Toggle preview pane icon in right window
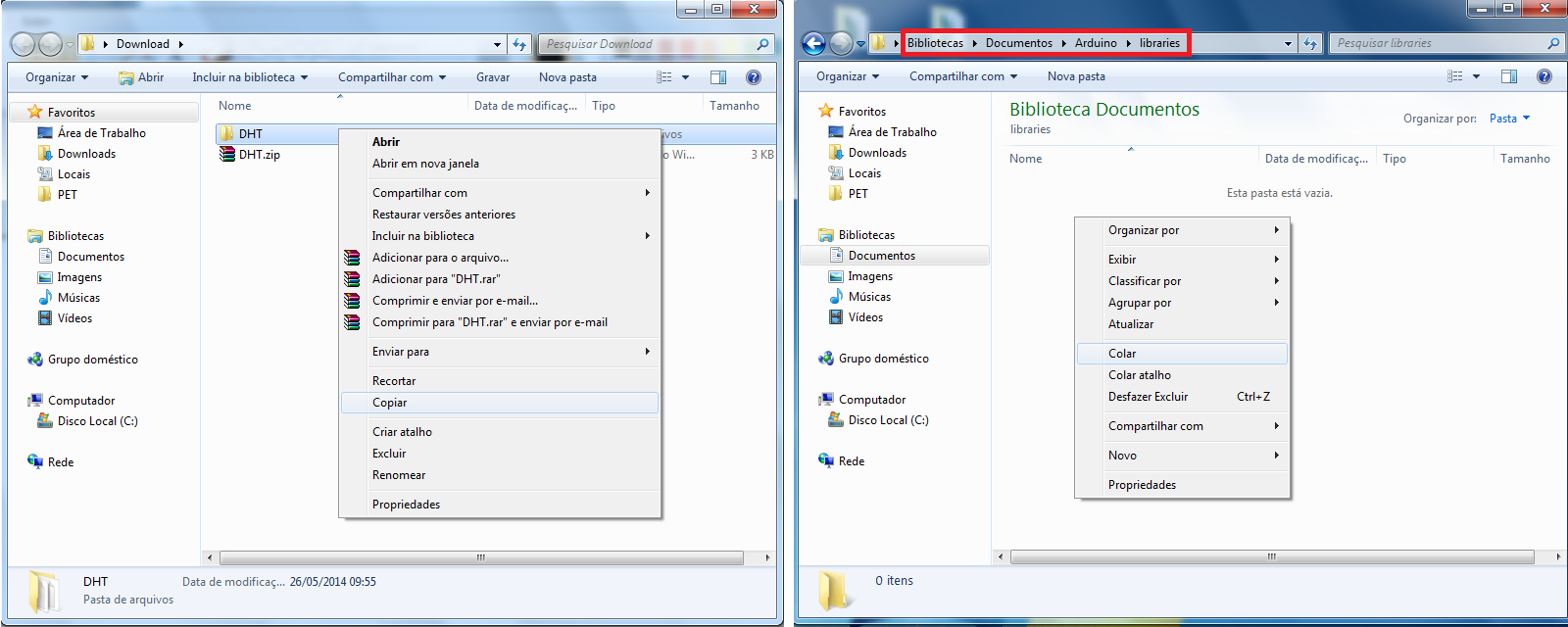Viewport: 1568px width, 627px height. 1509,76
